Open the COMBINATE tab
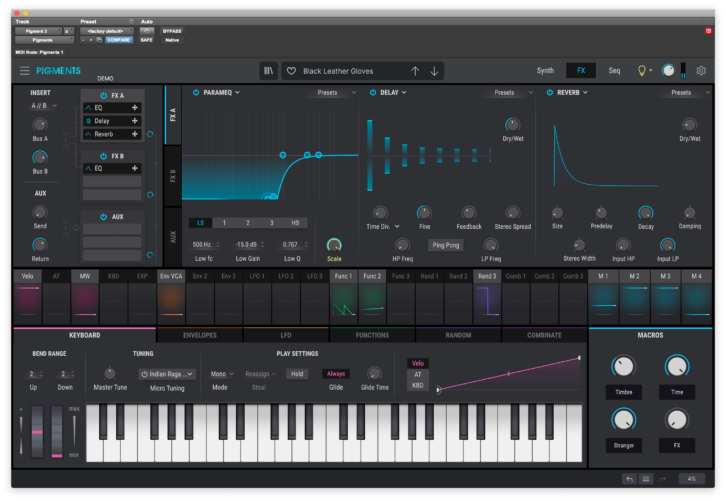This screenshot has height=501, width=726. (x=544, y=335)
